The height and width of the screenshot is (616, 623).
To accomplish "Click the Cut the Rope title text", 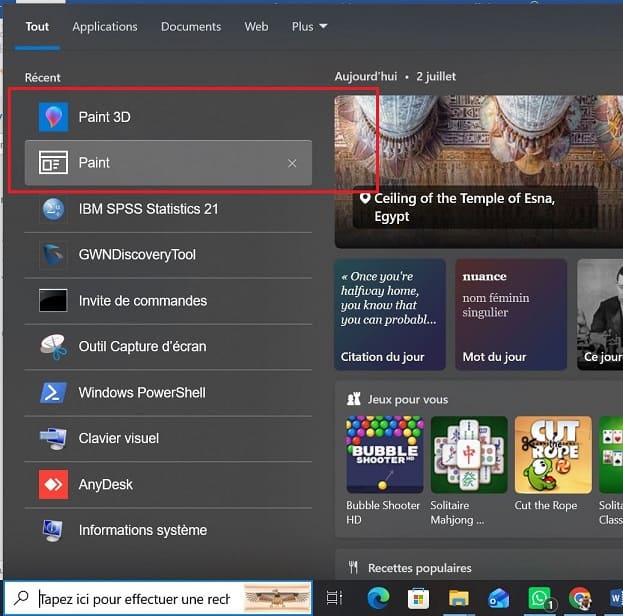I will coord(546,506).
